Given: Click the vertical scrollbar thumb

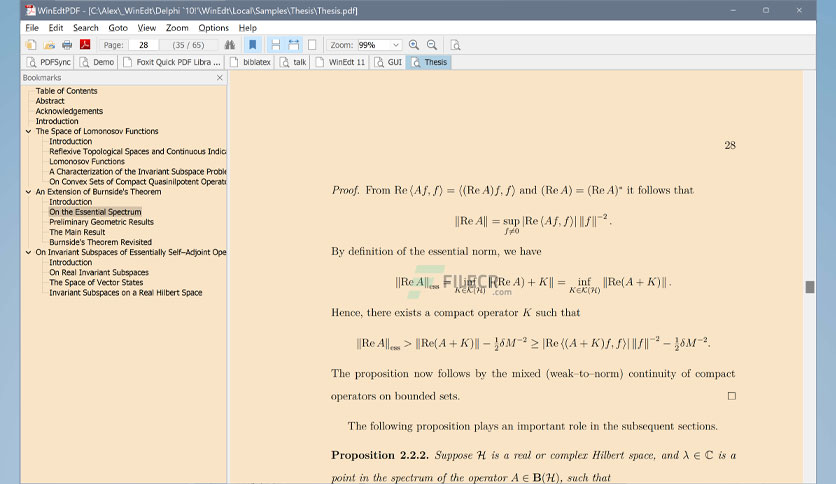Looking at the screenshot, I should tap(810, 287).
